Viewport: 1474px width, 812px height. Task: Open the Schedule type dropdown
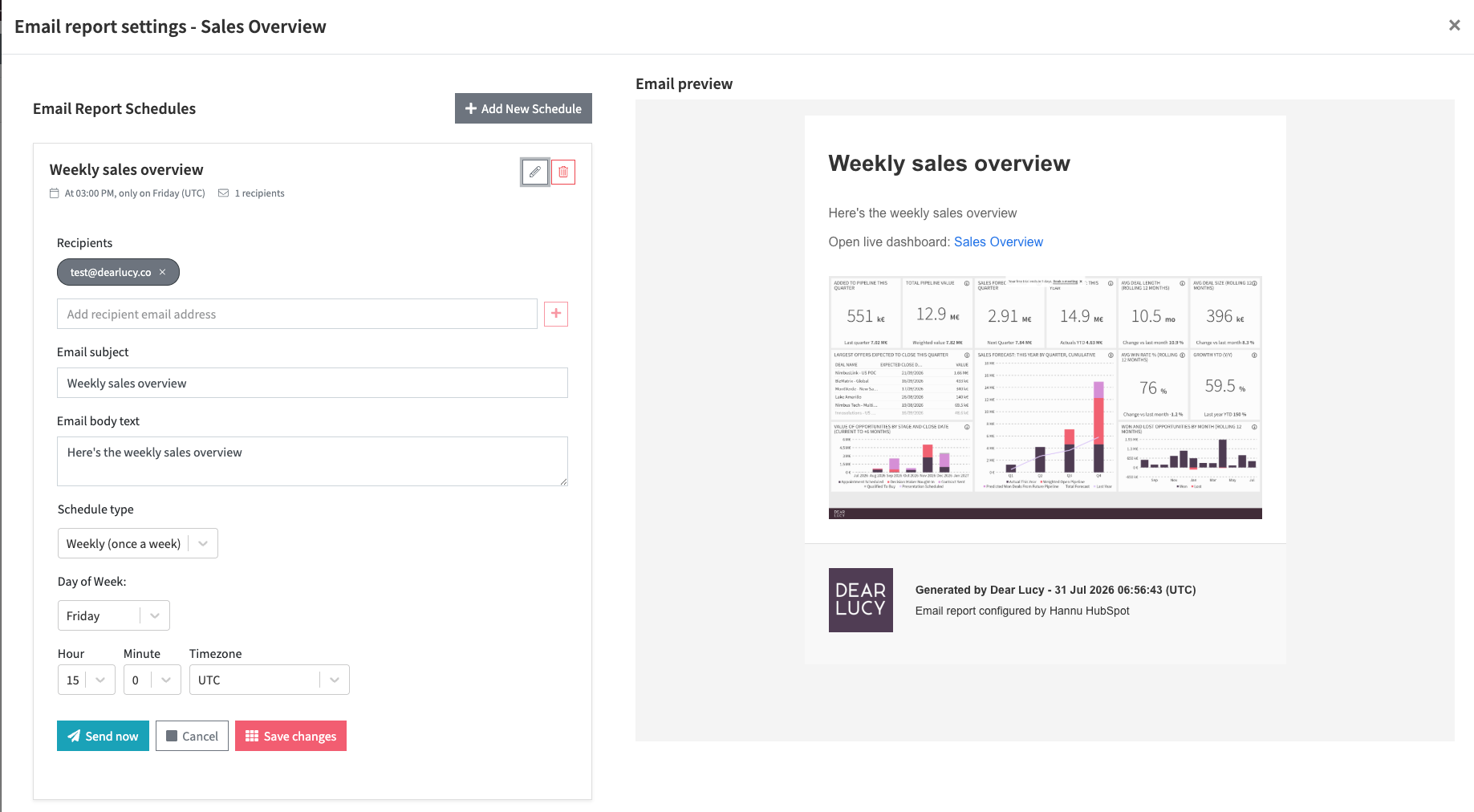click(x=138, y=543)
